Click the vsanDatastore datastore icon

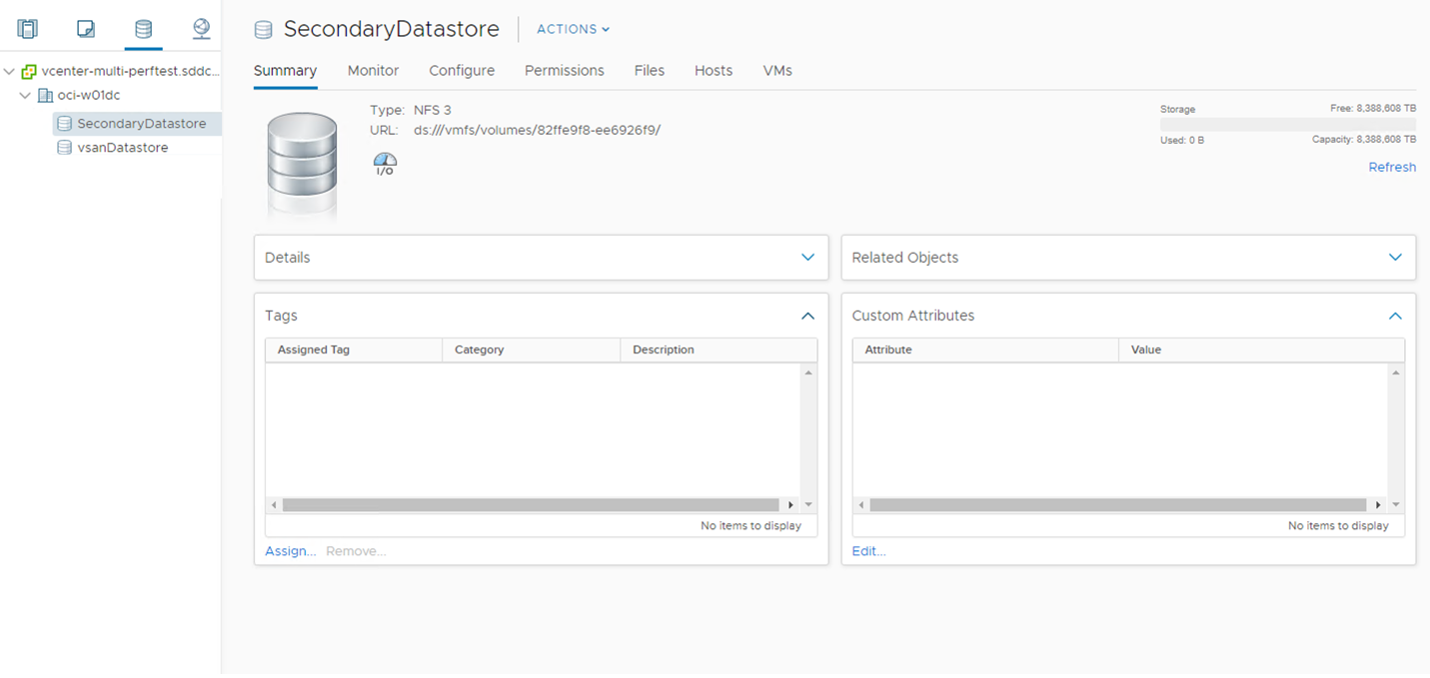(x=64, y=147)
